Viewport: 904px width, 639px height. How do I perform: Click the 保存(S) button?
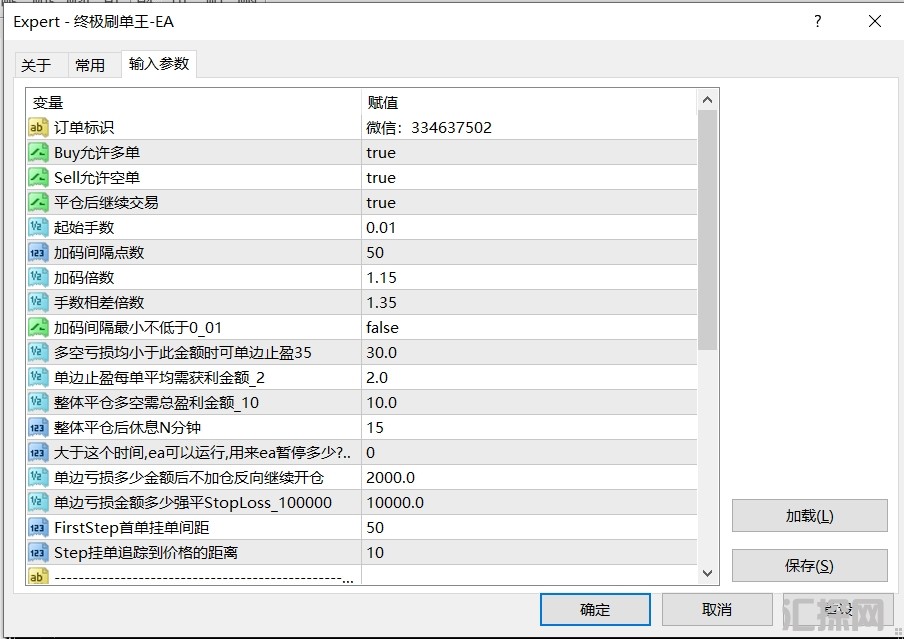[x=809, y=565]
